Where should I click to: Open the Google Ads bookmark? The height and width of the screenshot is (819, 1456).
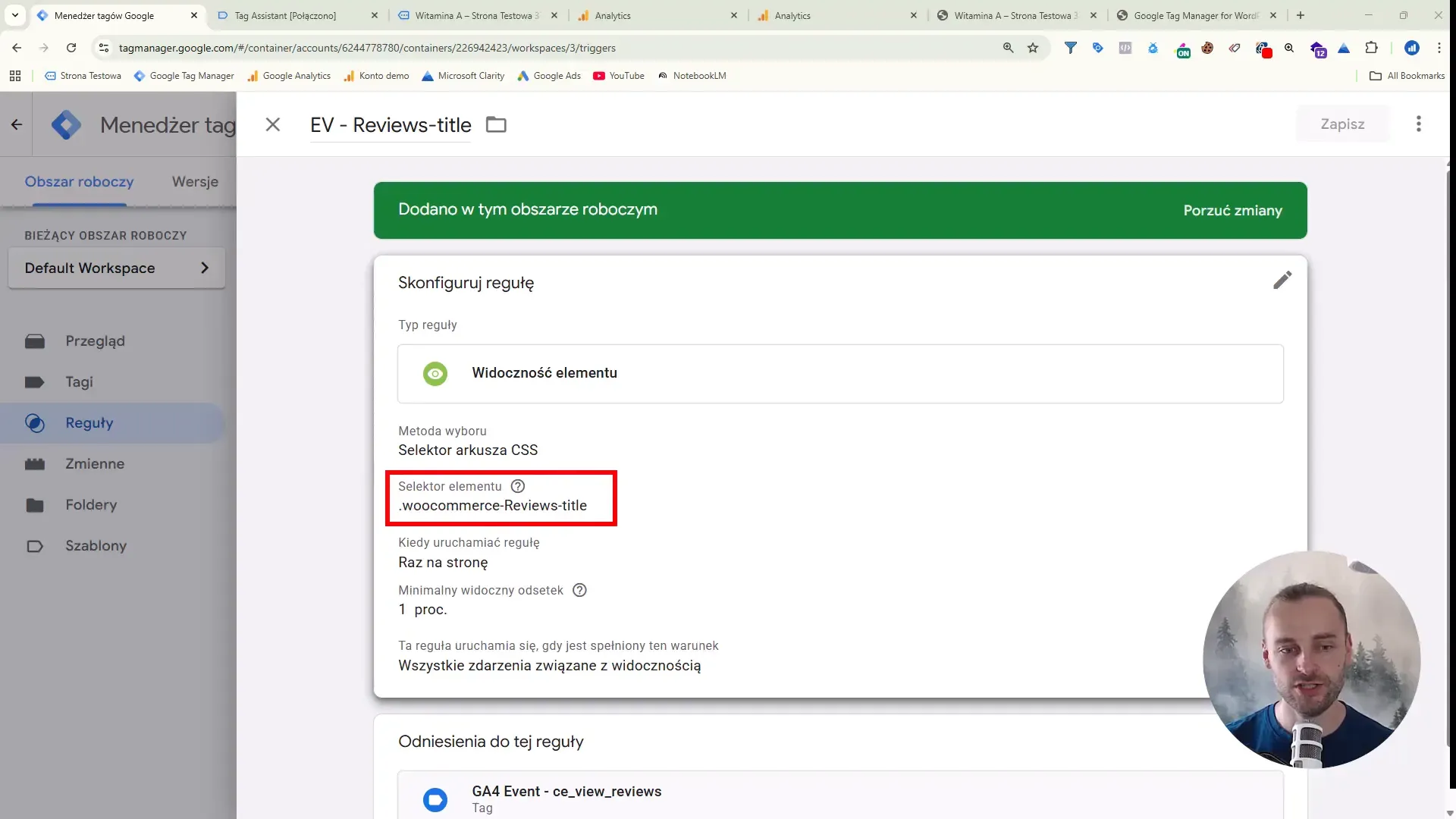pos(549,76)
